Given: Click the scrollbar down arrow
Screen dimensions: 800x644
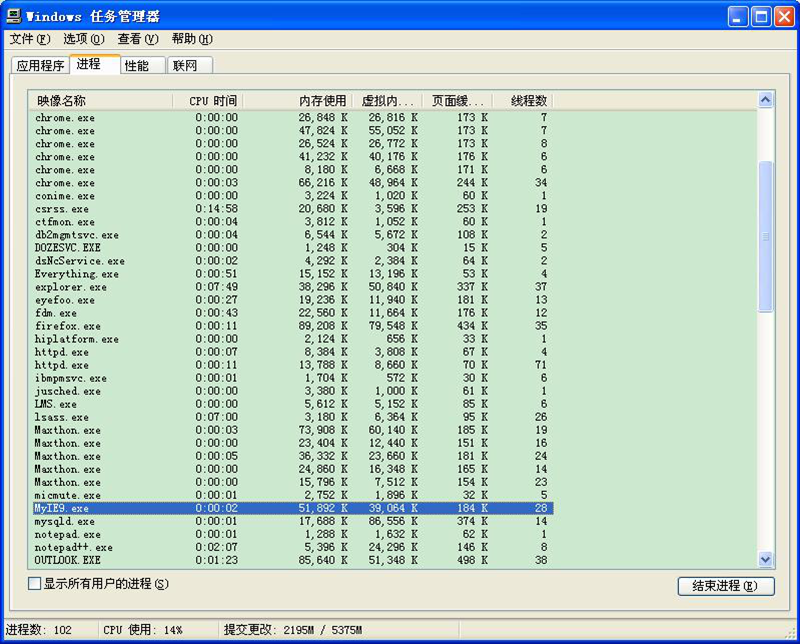Looking at the screenshot, I should click(765, 559).
